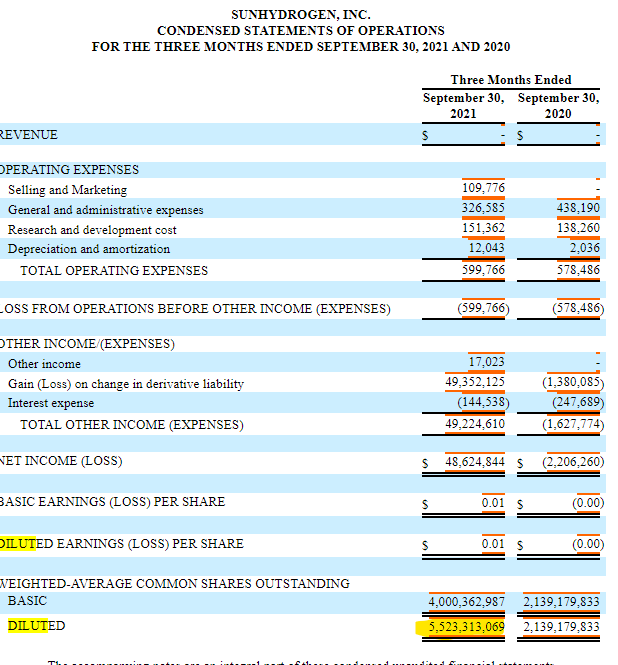
Task: Select basic EPS (0.00) value
Action: (588, 503)
